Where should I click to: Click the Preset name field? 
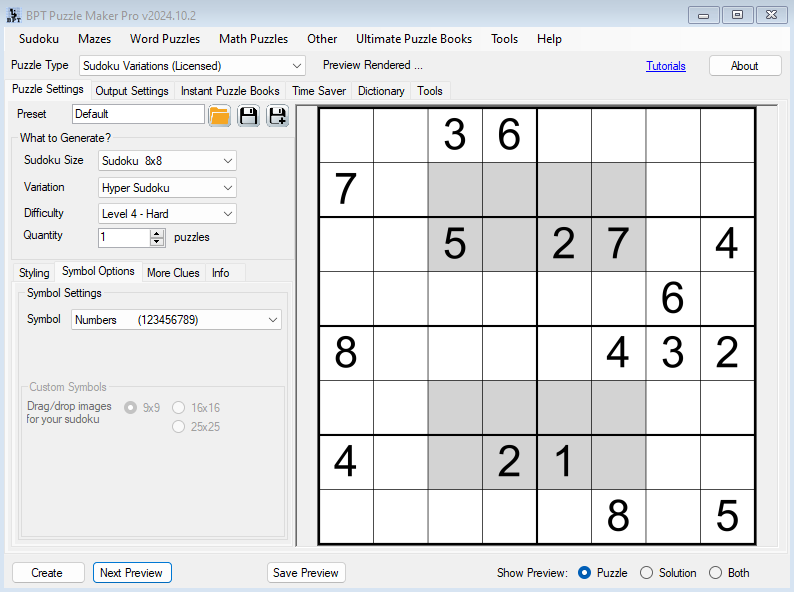(138, 114)
